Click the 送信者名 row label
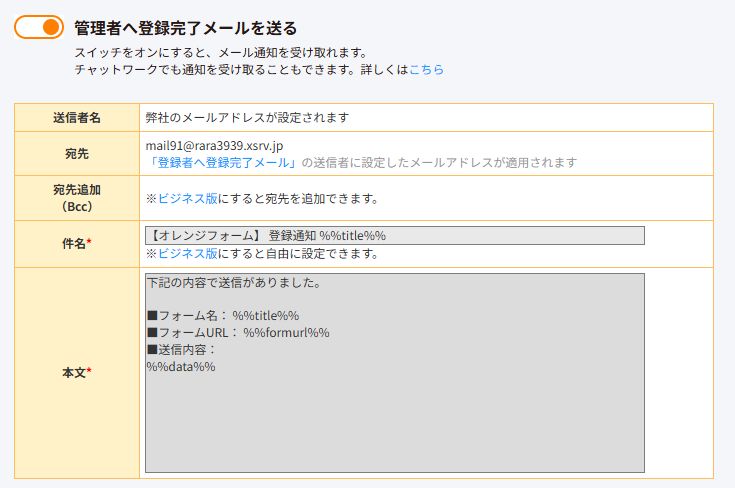The height and width of the screenshot is (488, 735). (x=77, y=117)
